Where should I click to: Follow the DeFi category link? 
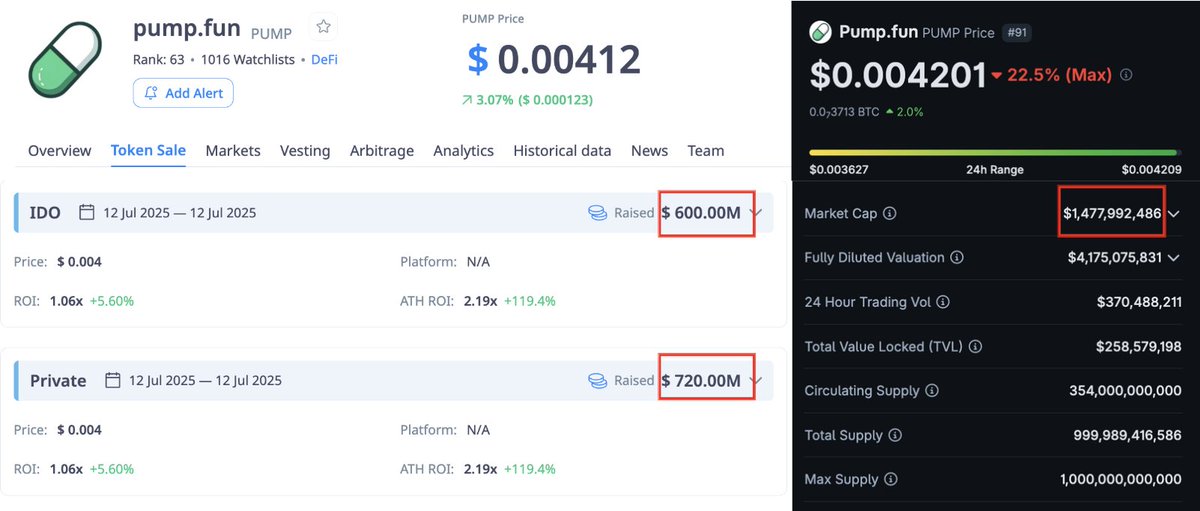coord(324,60)
